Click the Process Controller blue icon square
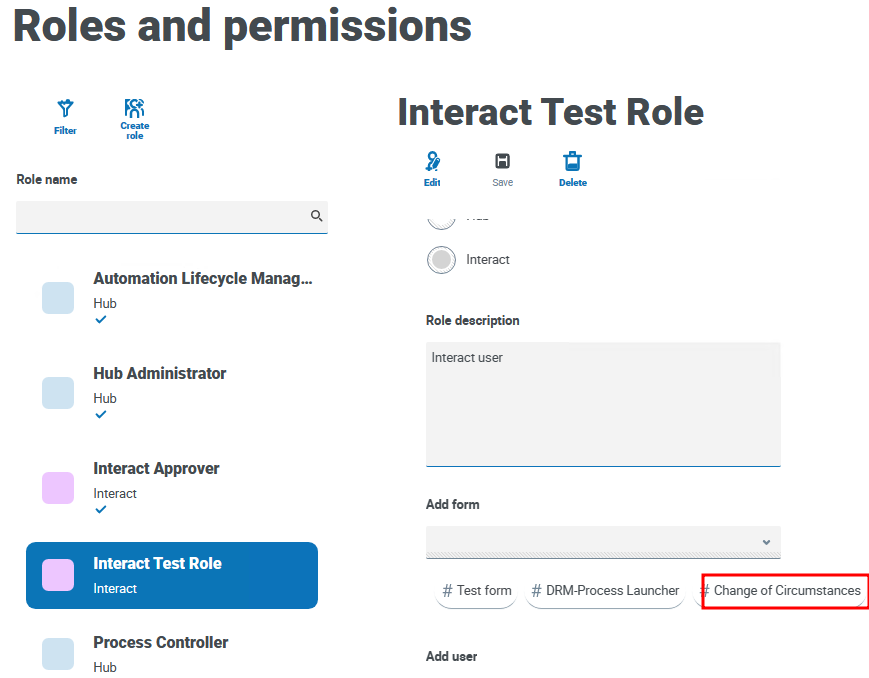This screenshot has height=678, width=869. (58, 654)
